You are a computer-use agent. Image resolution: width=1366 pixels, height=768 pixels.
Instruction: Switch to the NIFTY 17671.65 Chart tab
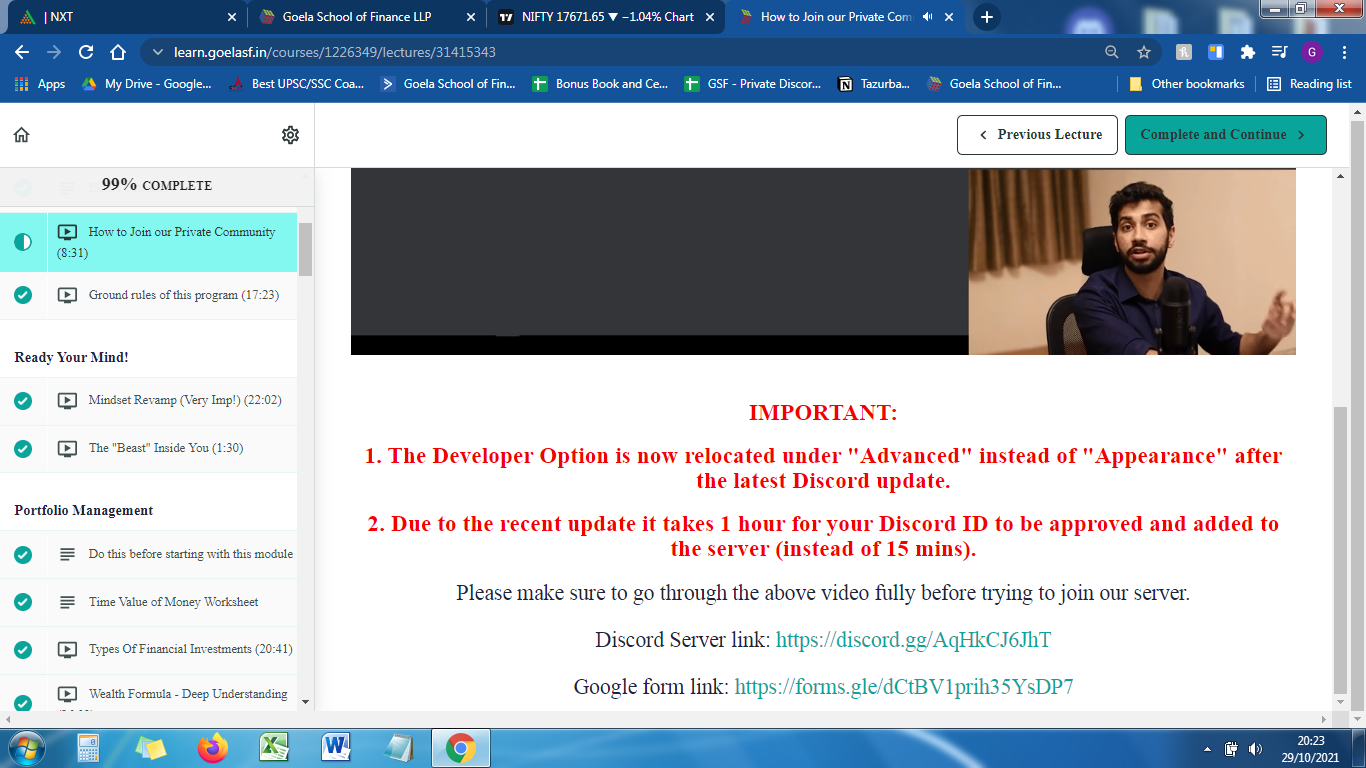click(605, 17)
